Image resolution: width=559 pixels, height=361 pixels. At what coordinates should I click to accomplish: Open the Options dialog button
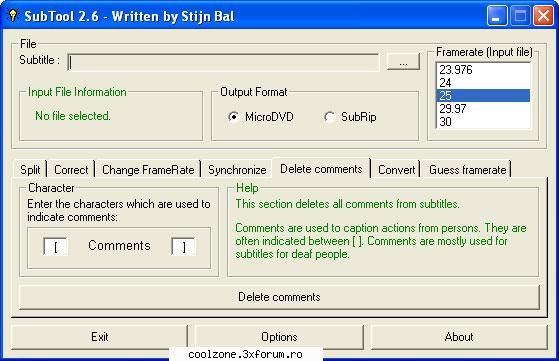pos(279,337)
